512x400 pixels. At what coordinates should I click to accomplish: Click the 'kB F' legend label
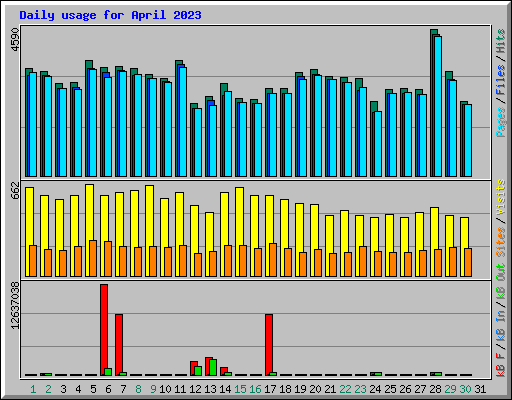[500, 365]
